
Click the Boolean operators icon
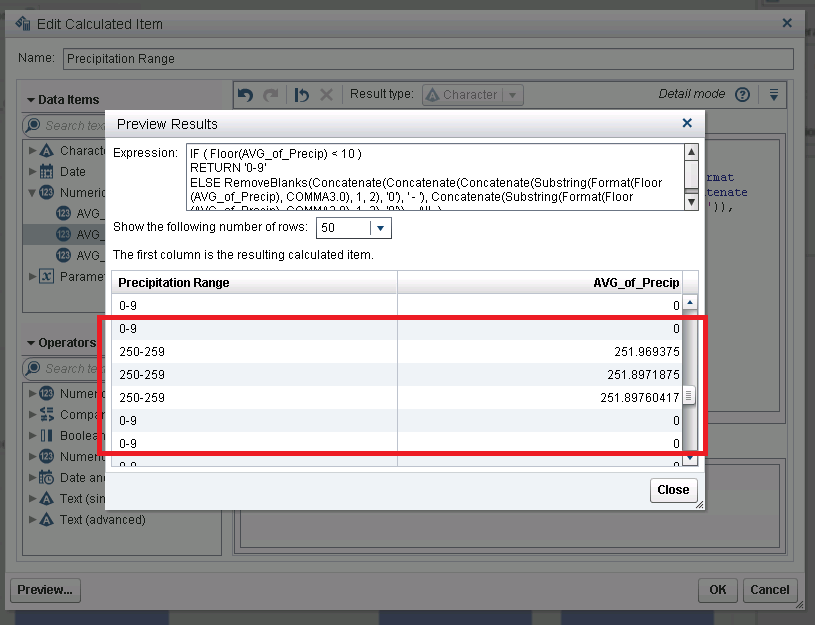tap(46, 435)
